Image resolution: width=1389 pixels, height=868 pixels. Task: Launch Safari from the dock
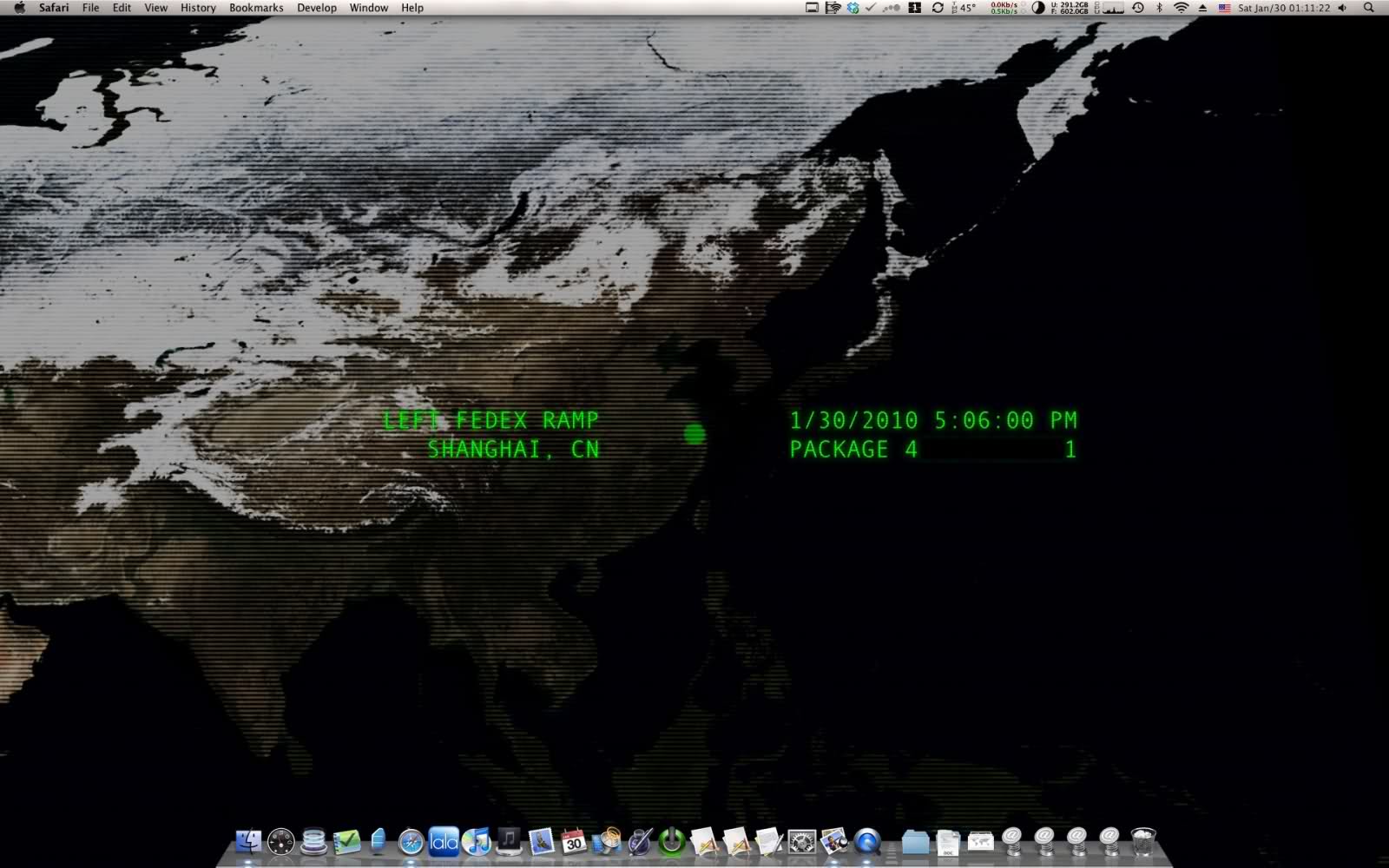click(411, 841)
